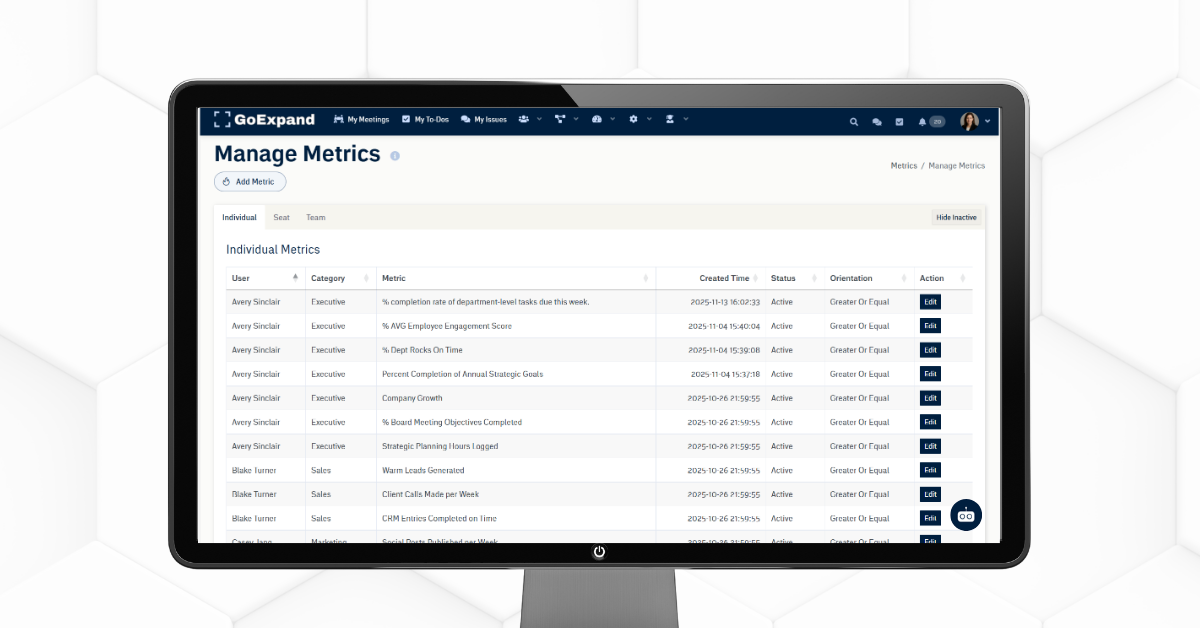The width and height of the screenshot is (1200, 628).
Task: Click the Add Metric button
Action: point(250,182)
